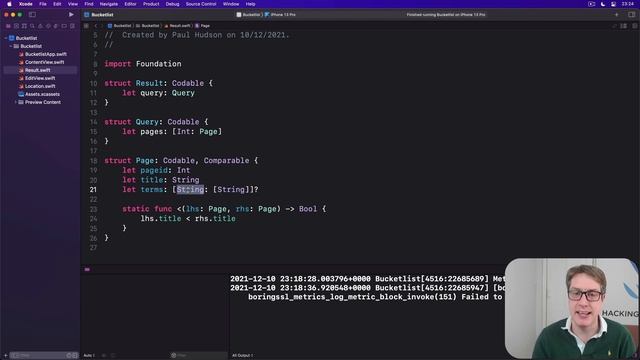This screenshot has height=360, width=640.
Task: Open the related items grid icon
Action: pyautogui.click(x=86, y=26)
